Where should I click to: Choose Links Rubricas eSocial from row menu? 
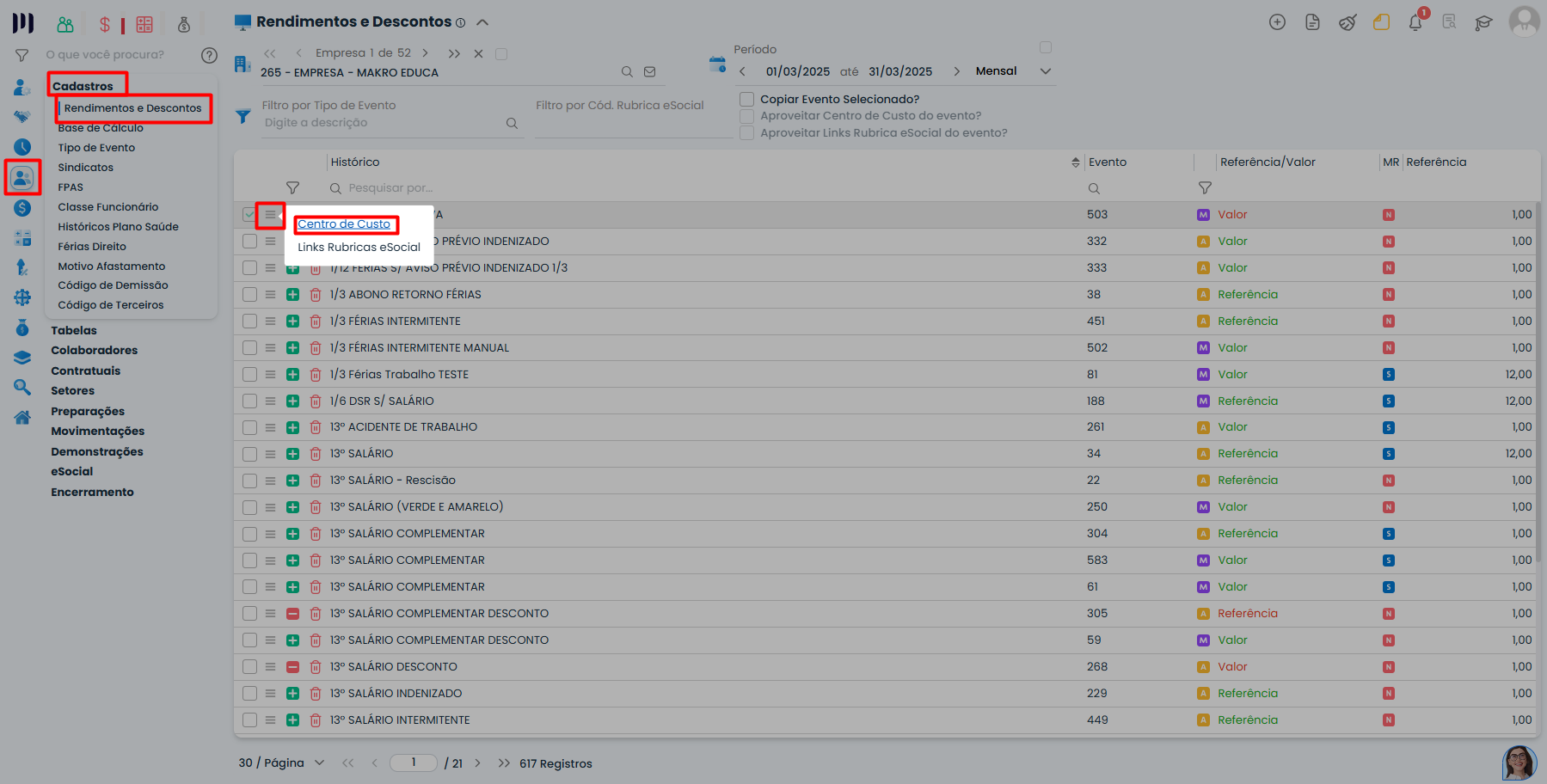pos(359,248)
